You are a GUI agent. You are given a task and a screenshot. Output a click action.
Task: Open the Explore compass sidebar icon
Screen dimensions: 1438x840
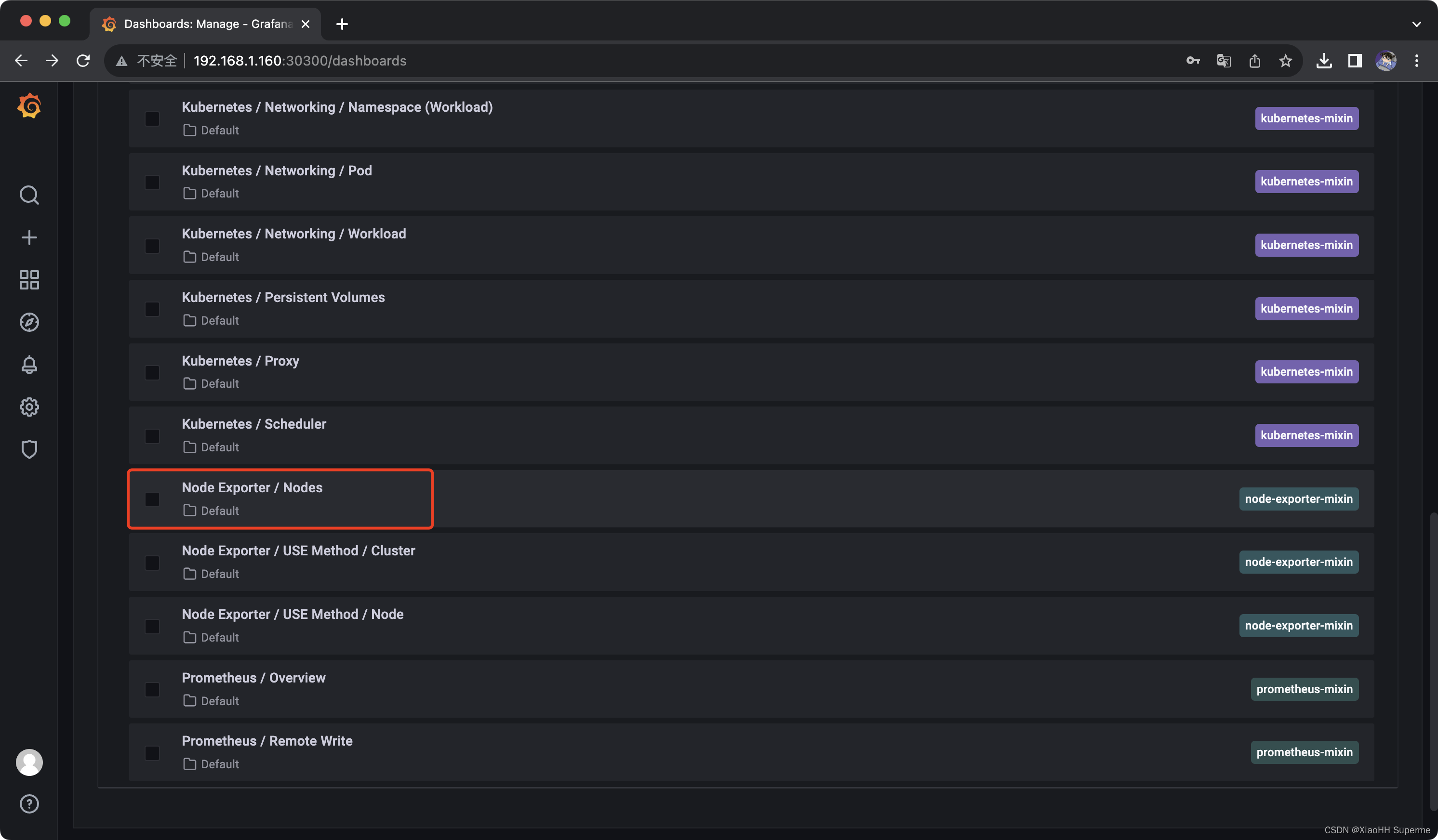[29, 322]
